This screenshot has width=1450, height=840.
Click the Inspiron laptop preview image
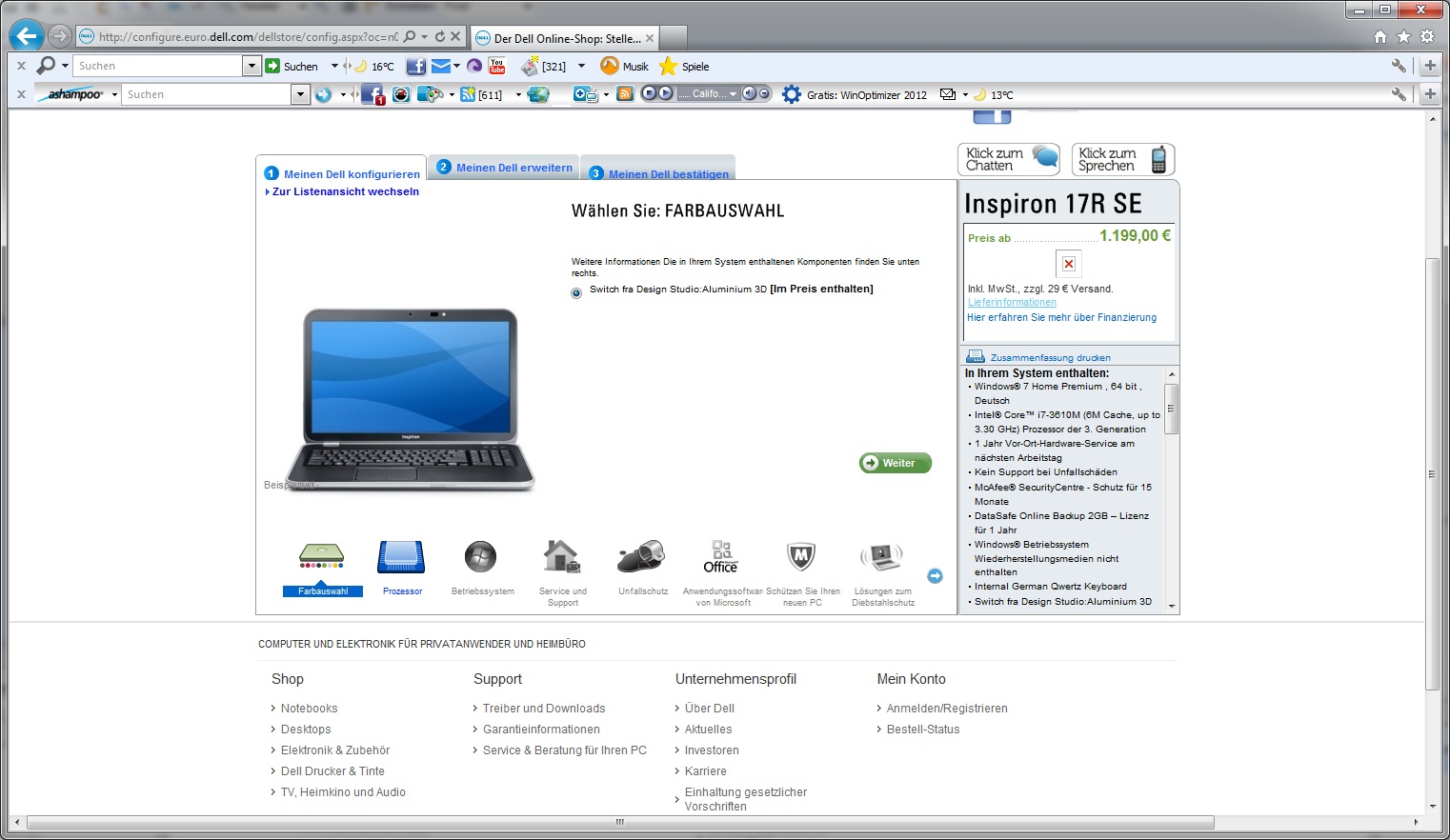412,398
